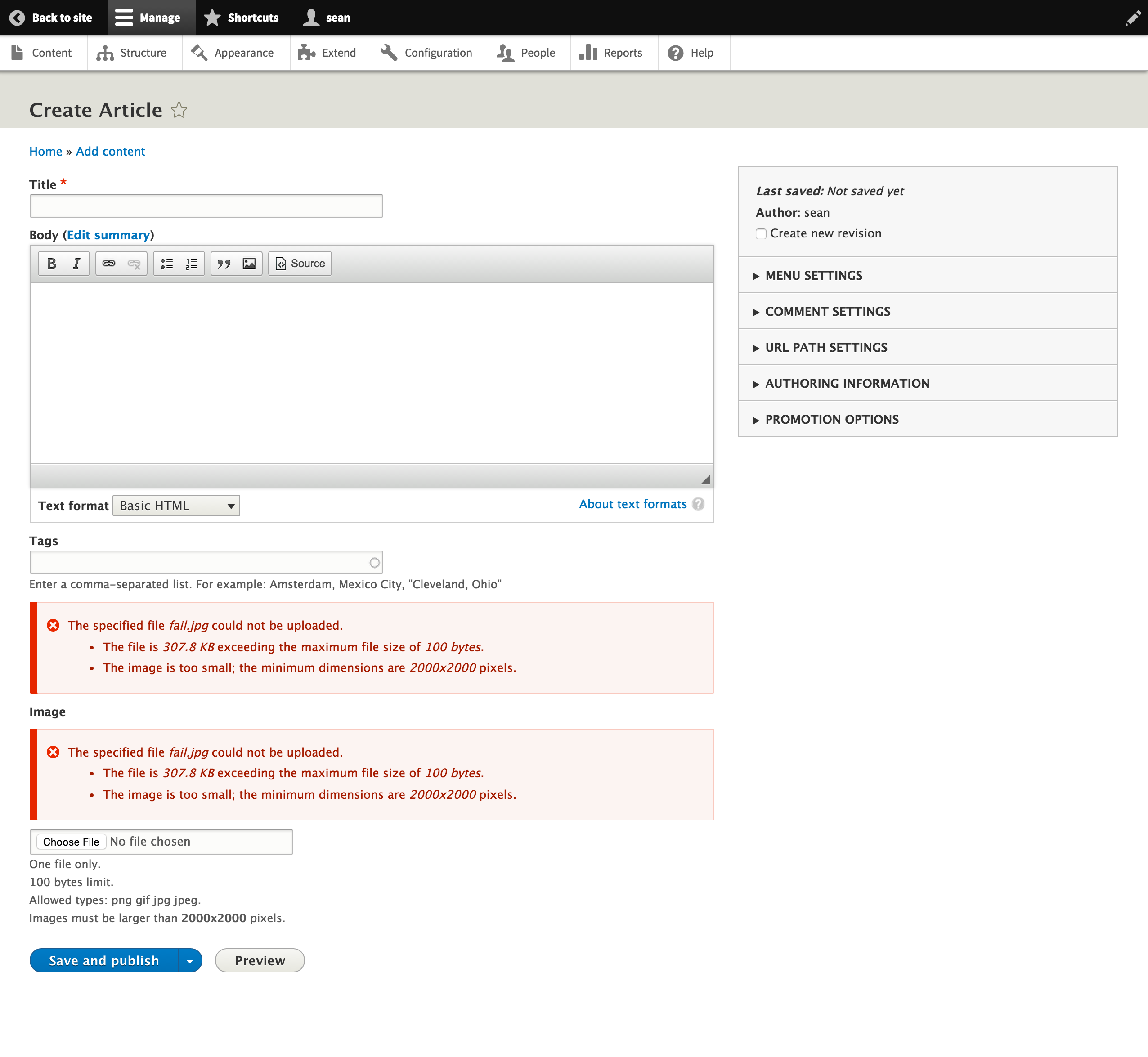This screenshot has width=1148, height=1057.
Task: Insert a block quote in the editor
Action: tap(224, 263)
